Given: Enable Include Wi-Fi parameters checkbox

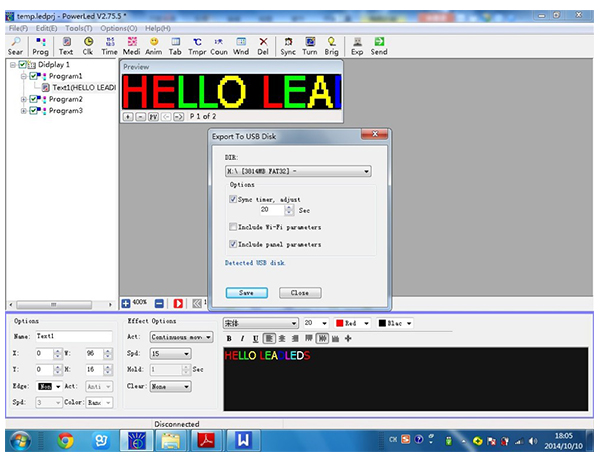Looking at the screenshot, I should (234, 227).
